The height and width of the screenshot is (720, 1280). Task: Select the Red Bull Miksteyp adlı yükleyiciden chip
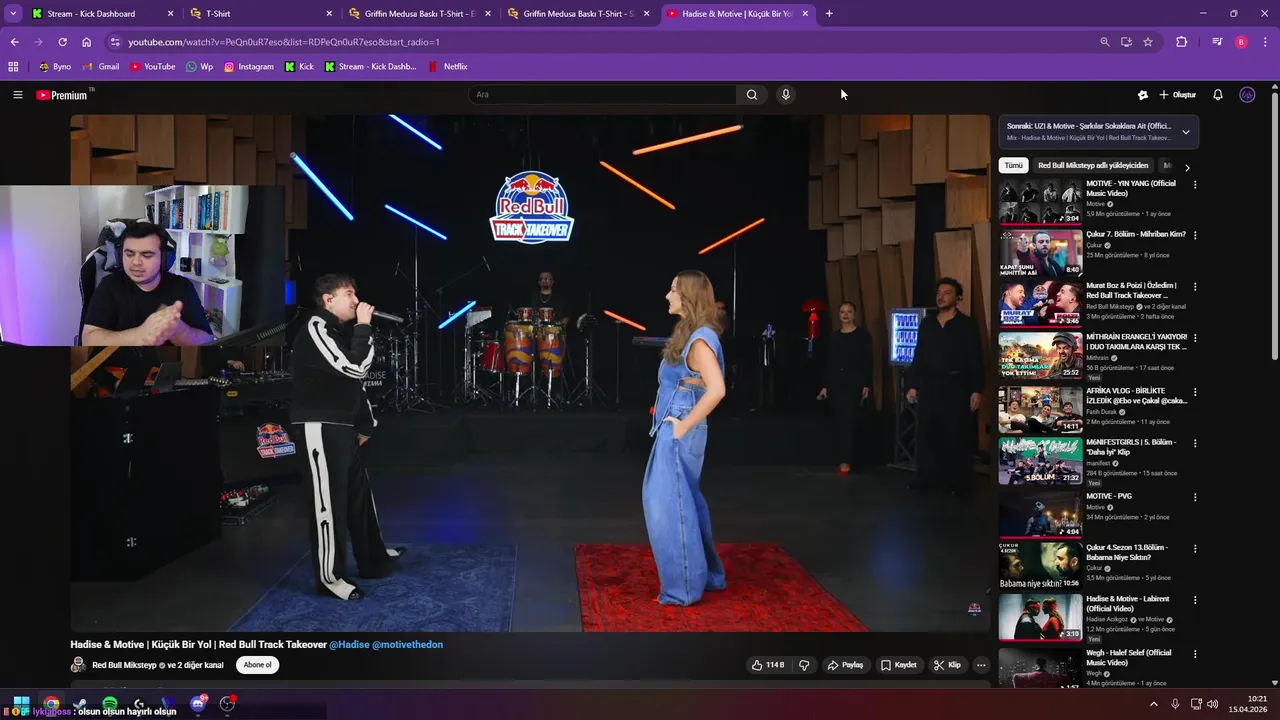coord(1093,166)
